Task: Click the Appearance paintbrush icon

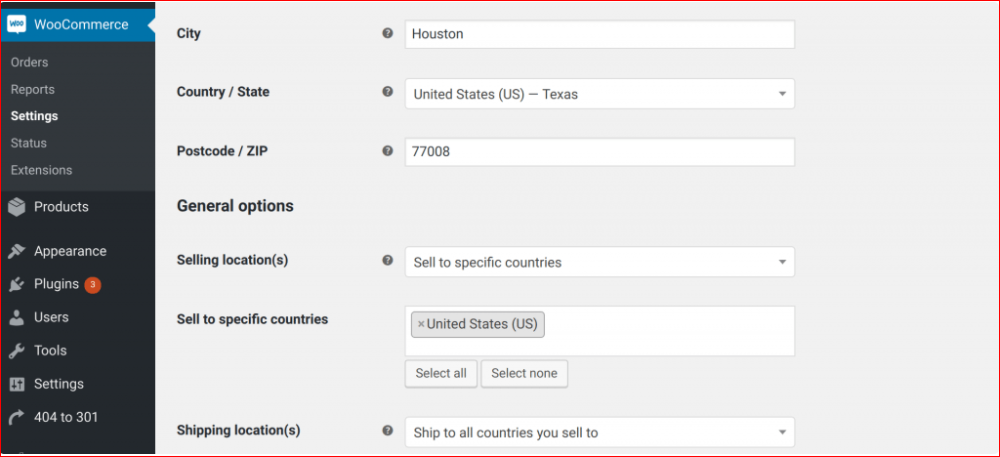Action: click(16, 251)
